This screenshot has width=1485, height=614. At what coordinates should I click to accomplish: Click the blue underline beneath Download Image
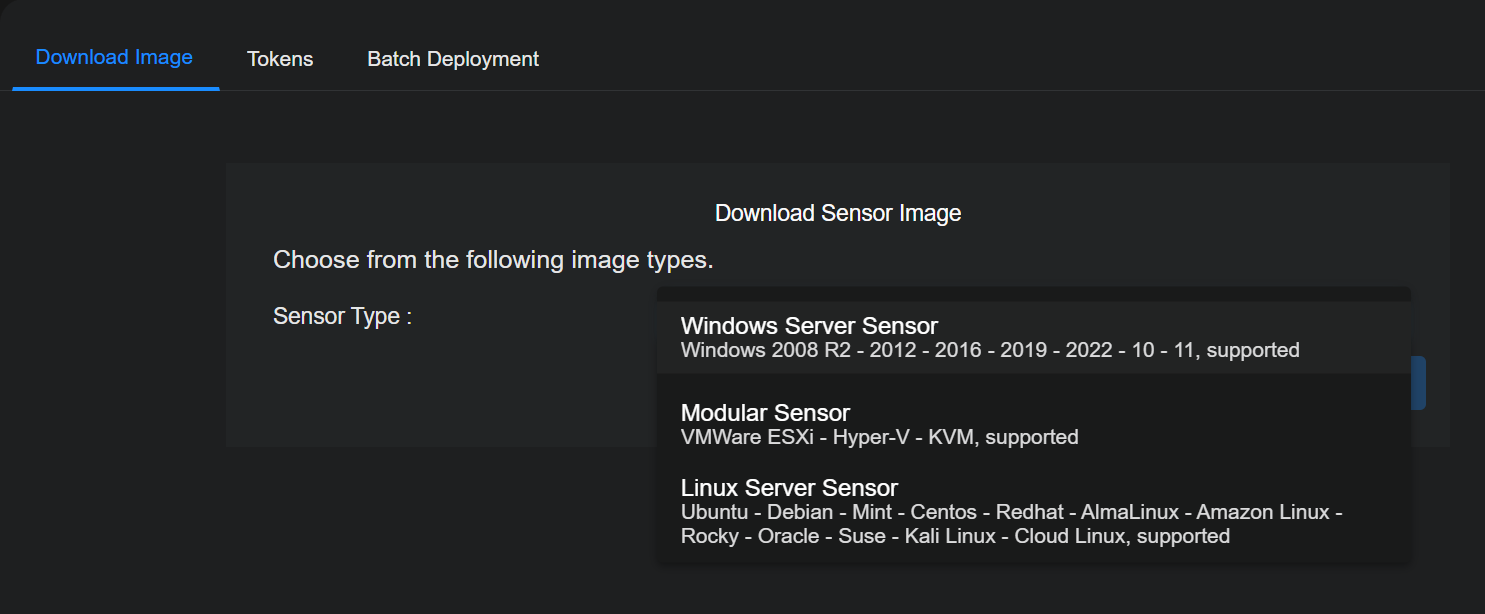pos(115,88)
